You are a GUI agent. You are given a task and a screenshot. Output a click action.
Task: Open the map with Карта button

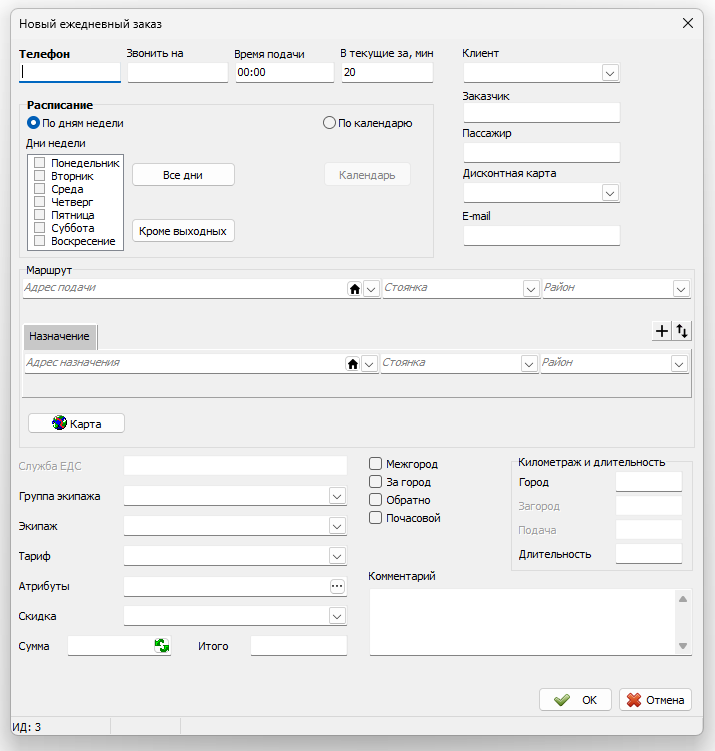(x=76, y=424)
